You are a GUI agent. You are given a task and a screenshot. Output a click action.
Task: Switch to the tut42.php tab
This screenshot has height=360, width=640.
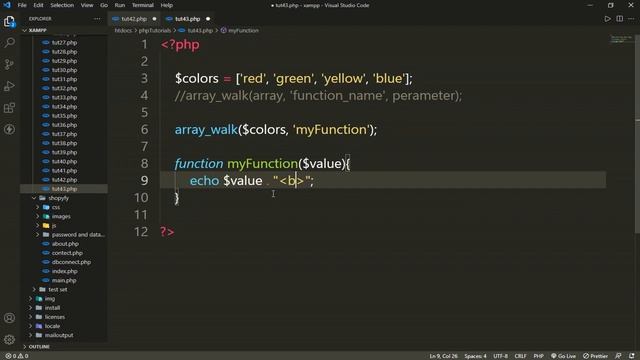pos(134,19)
